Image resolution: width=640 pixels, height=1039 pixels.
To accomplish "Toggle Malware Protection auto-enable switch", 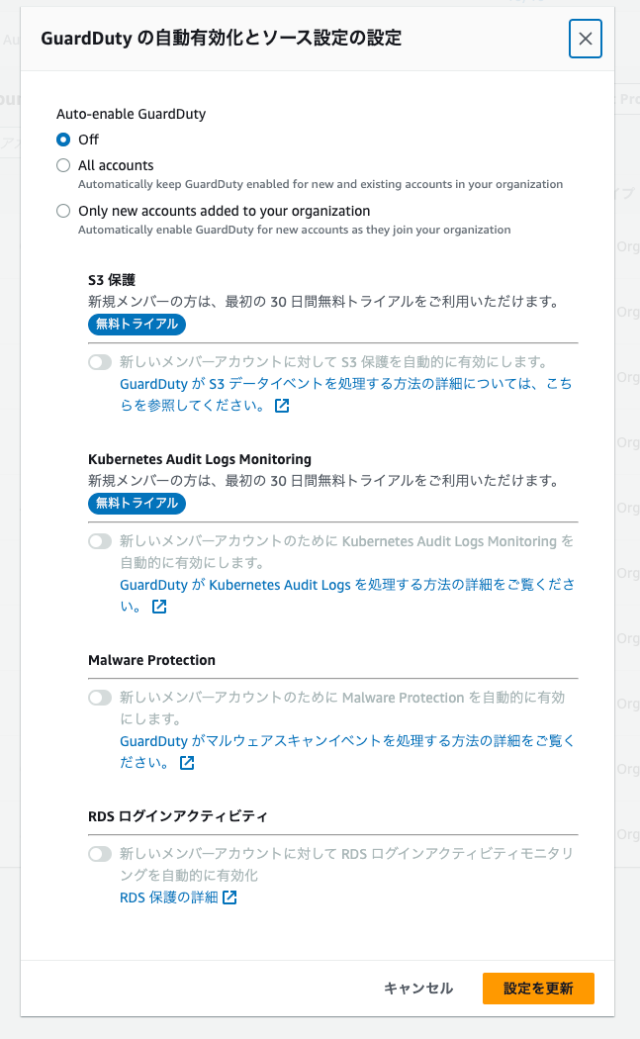I will click(x=100, y=698).
